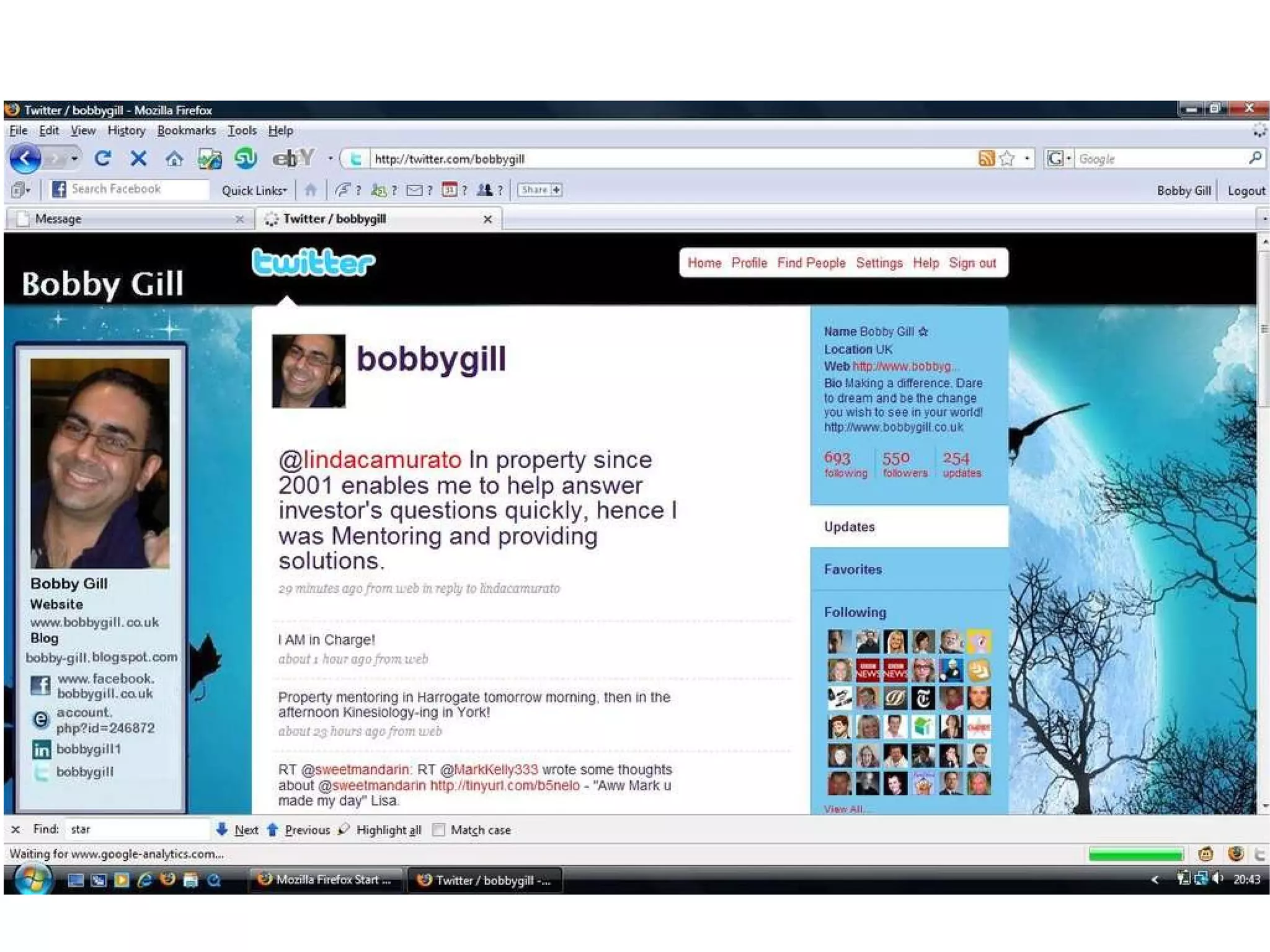Go to the Firefox Home icon
This screenshot has width=1270, height=952.
click(x=174, y=159)
